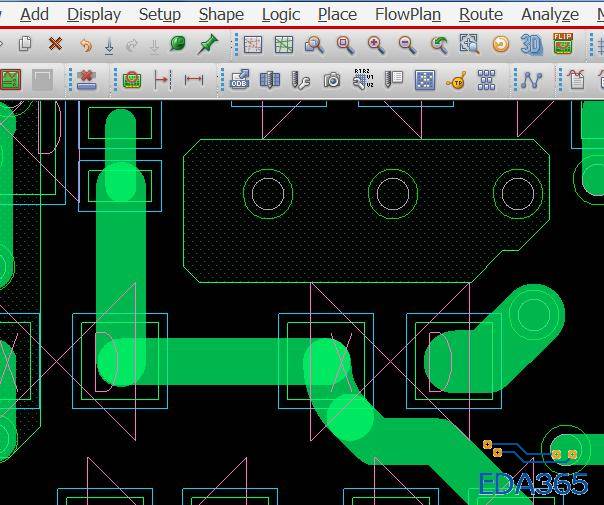This screenshot has width=604, height=505.
Task: Click the middle via circle in shape
Action: pos(393,194)
